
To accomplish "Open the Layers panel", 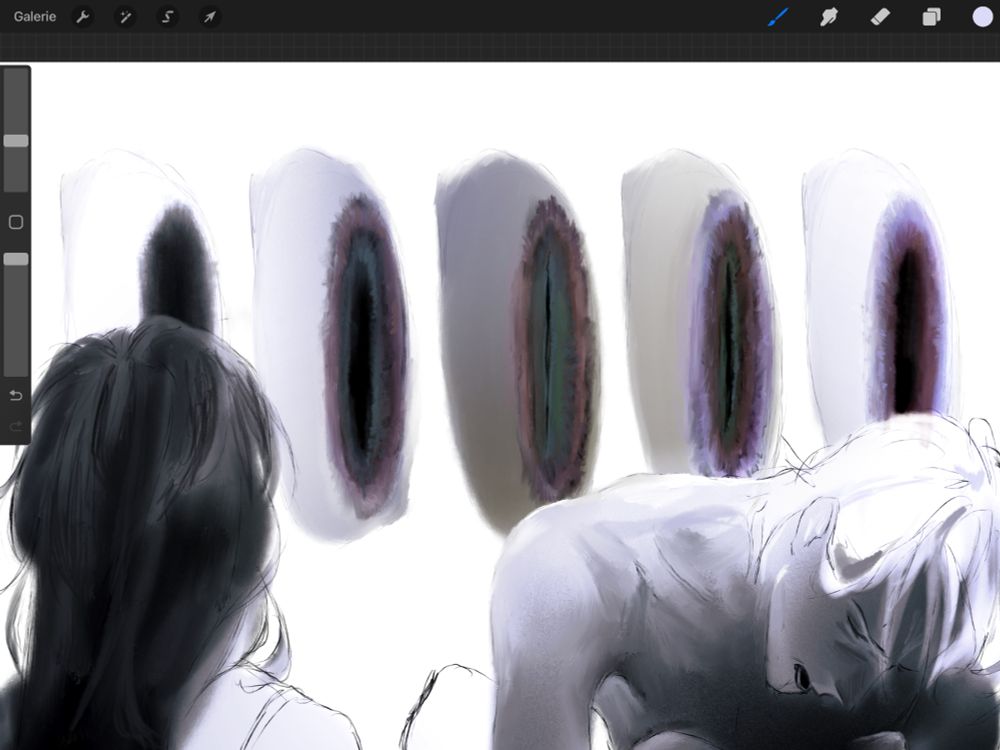I will [931, 17].
